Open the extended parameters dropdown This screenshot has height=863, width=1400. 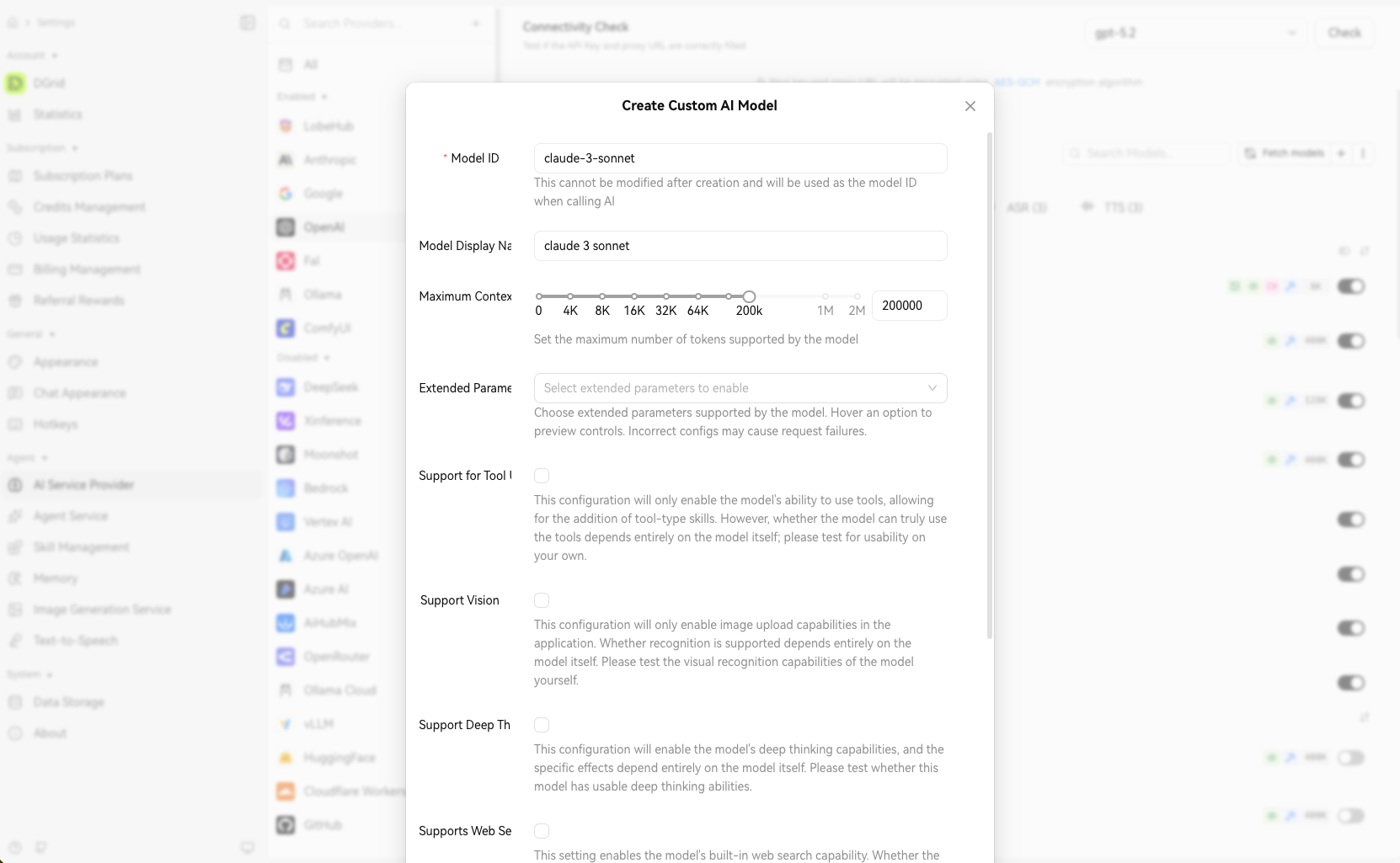[740, 388]
